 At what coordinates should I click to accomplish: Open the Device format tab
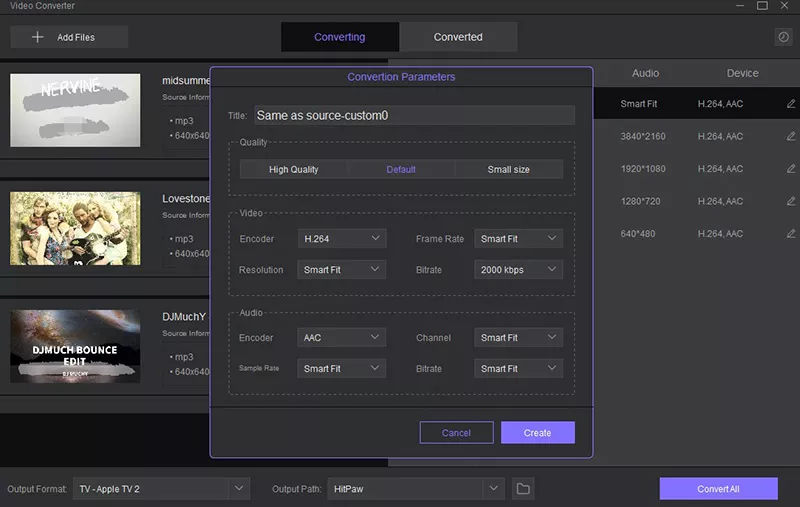742,73
